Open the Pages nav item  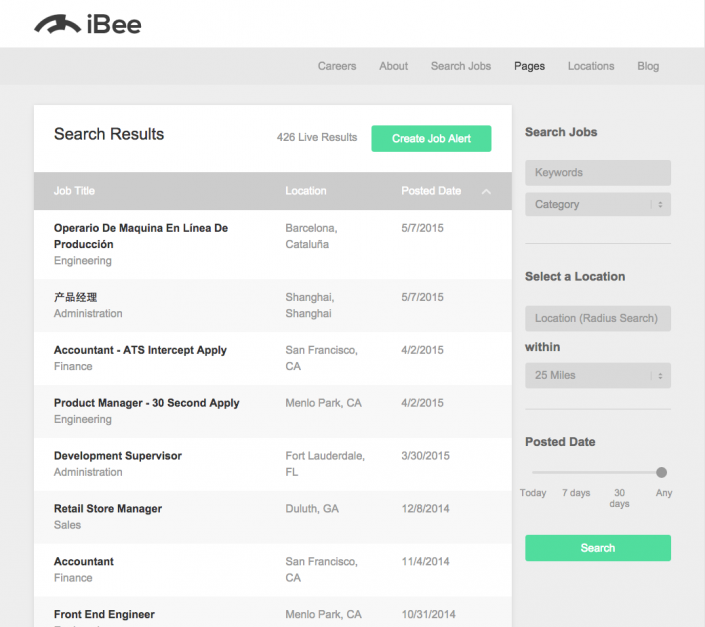(x=529, y=66)
